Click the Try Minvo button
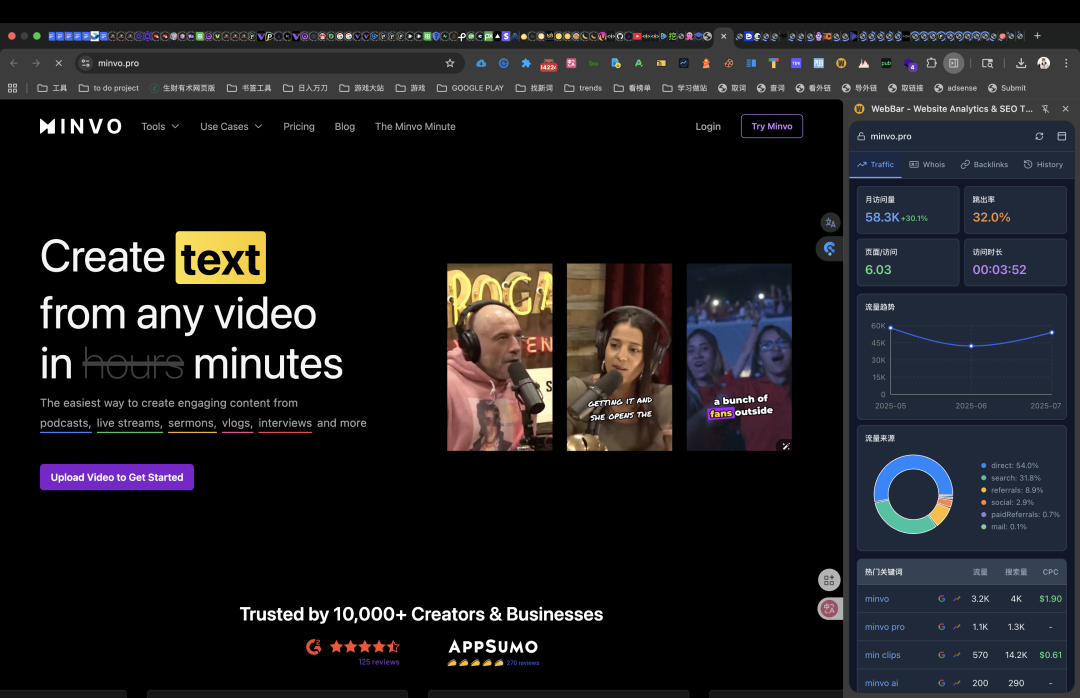 [771, 126]
